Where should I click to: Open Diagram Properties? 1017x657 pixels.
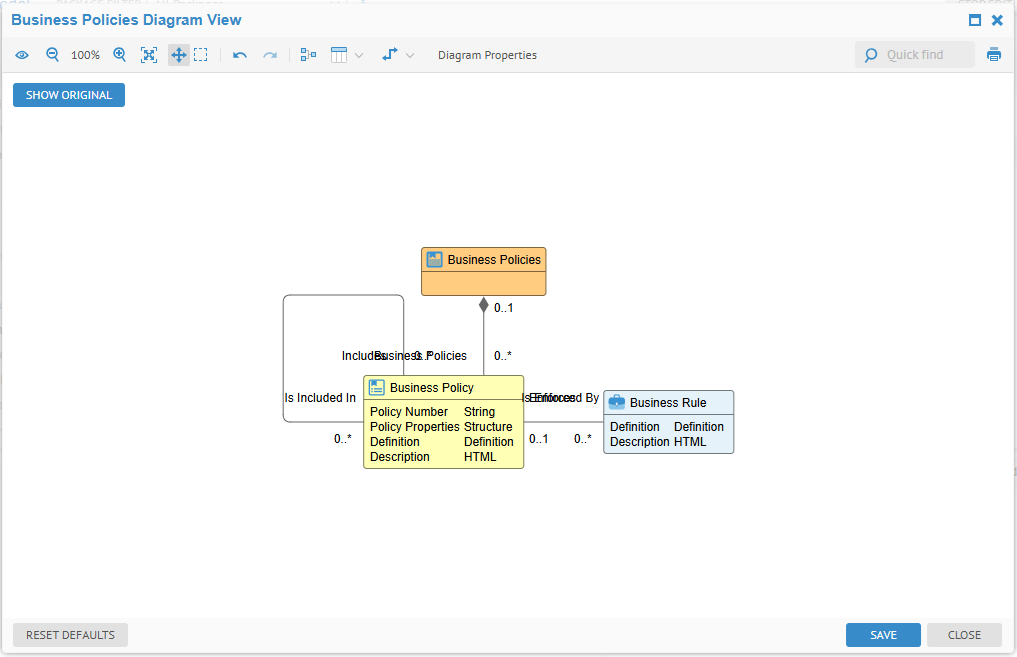click(487, 55)
